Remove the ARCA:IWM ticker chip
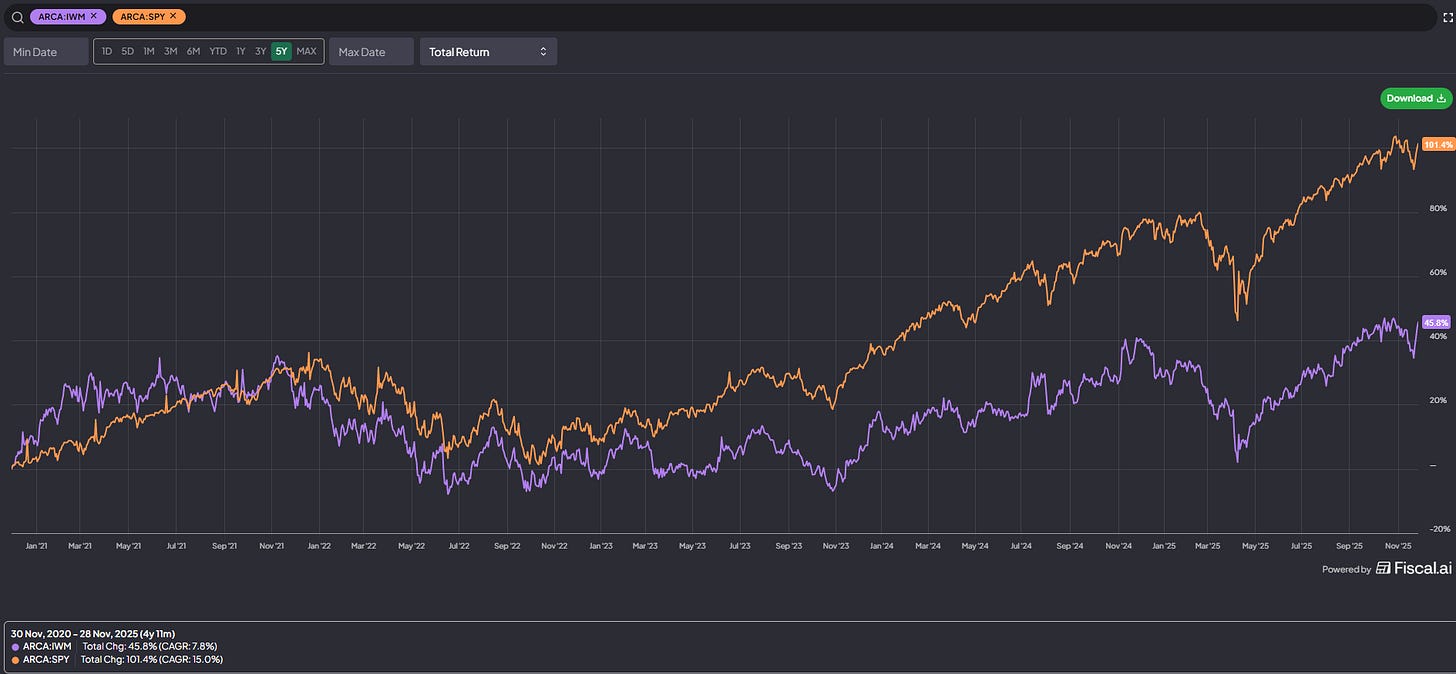This screenshot has height=674, width=1456. coord(93,16)
